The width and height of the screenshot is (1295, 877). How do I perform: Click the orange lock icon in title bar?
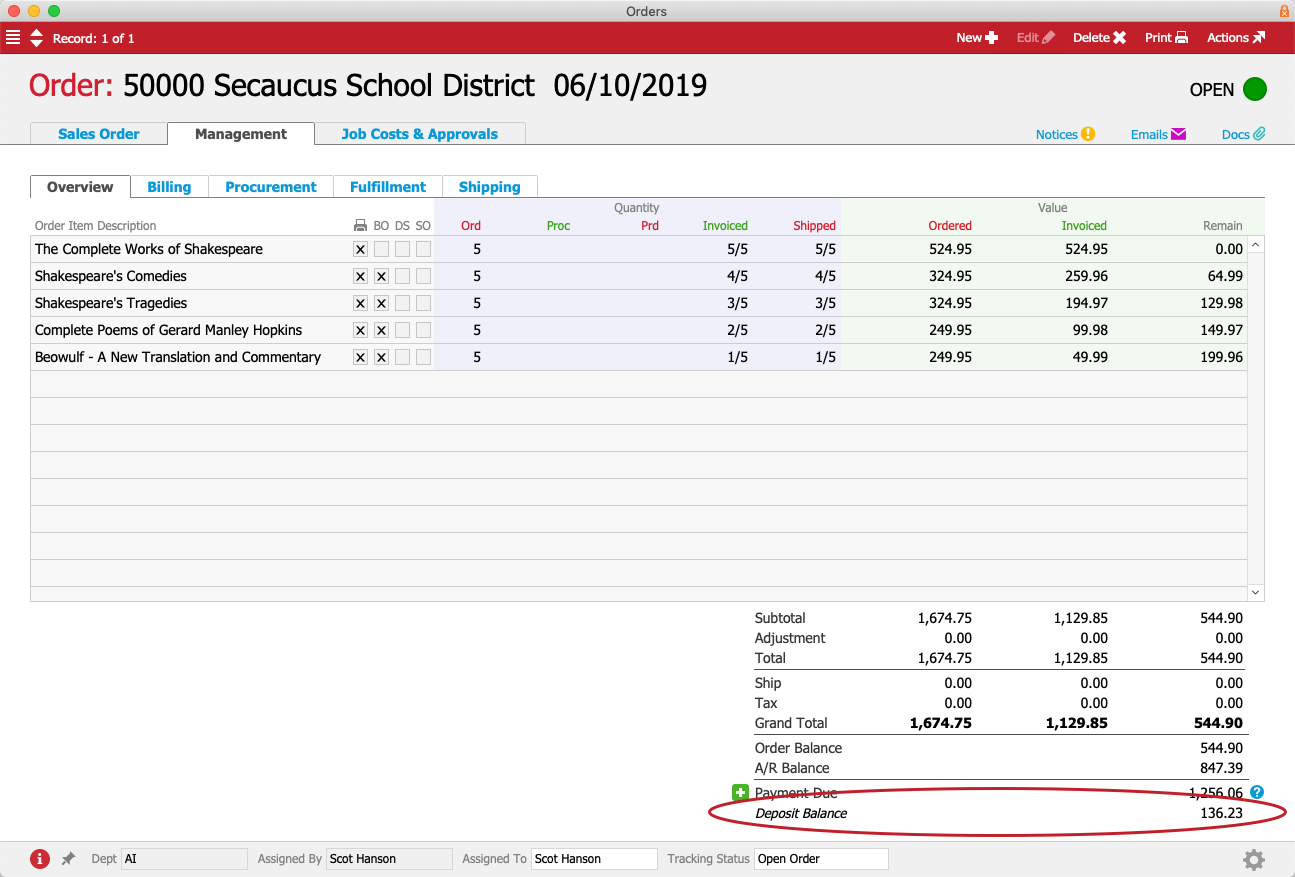[x=1284, y=11]
